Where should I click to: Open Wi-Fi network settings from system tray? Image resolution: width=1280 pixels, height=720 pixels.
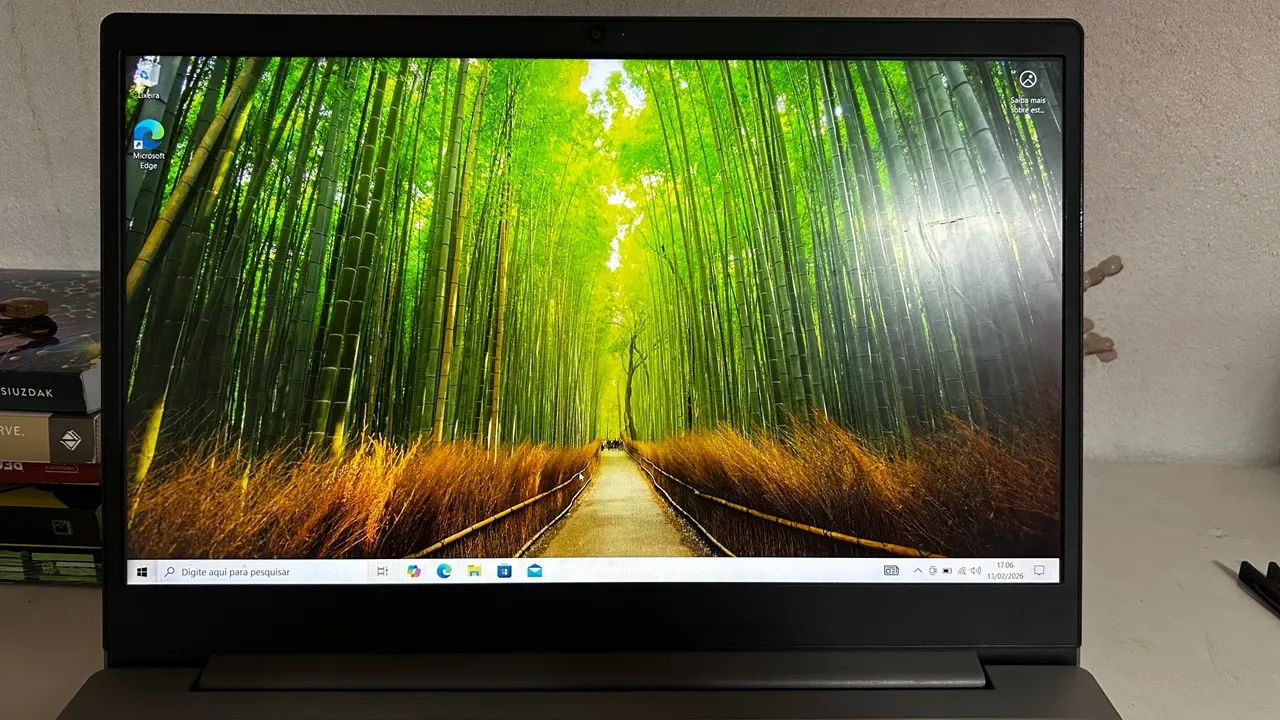pyautogui.click(x=962, y=571)
